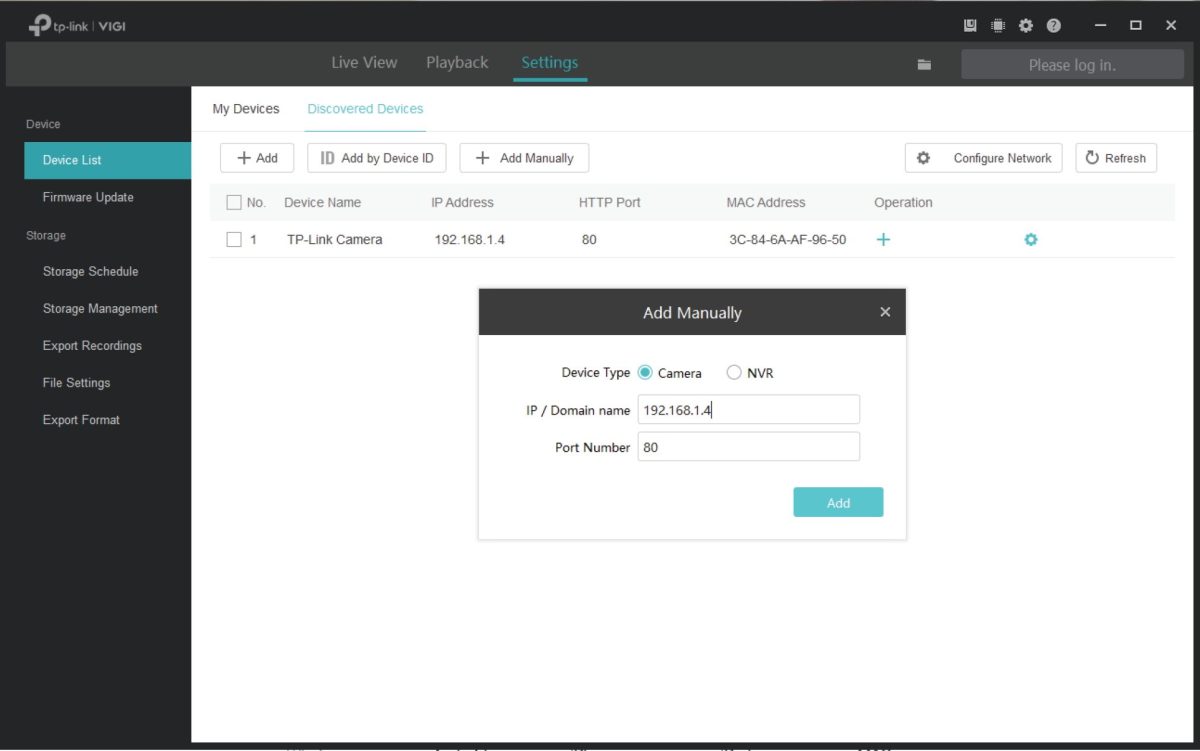
Task: Click the plus icon under Operation column
Action: 883,239
